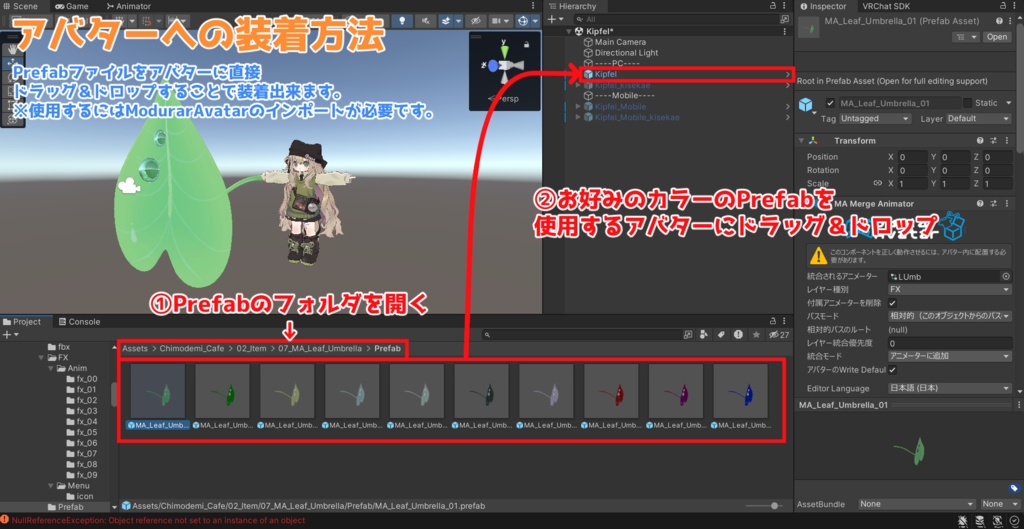Search by label icon in Project panel
Viewport: 1024px width, 529px height.
tap(721, 334)
